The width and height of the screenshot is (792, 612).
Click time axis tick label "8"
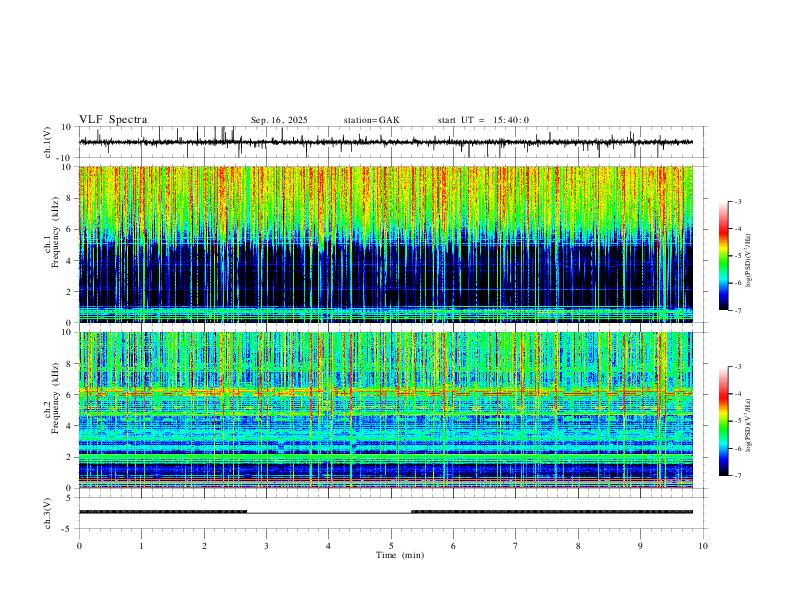pyautogui.click(x=578, y=546)
